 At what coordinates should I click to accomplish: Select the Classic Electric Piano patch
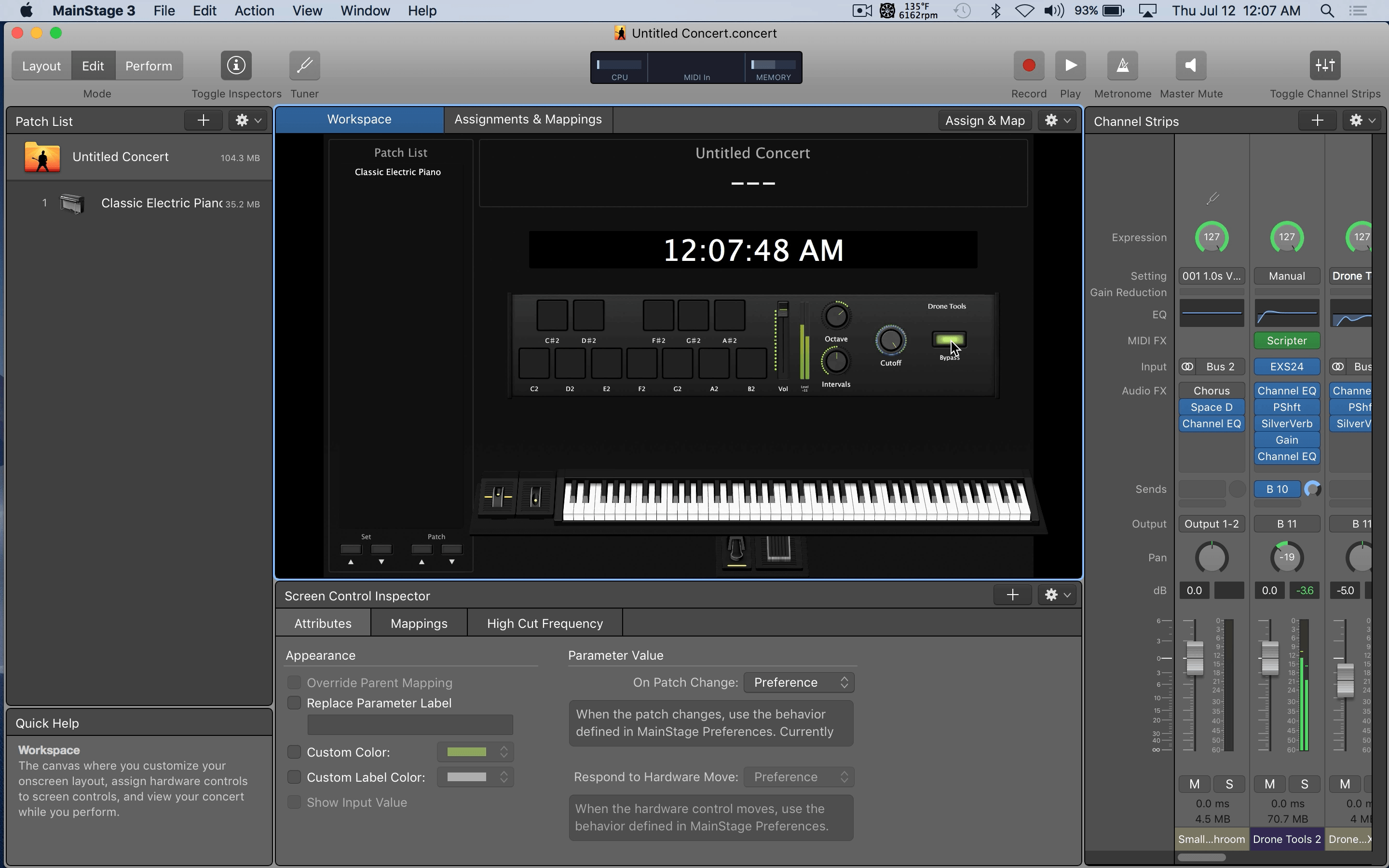[139, 203]
